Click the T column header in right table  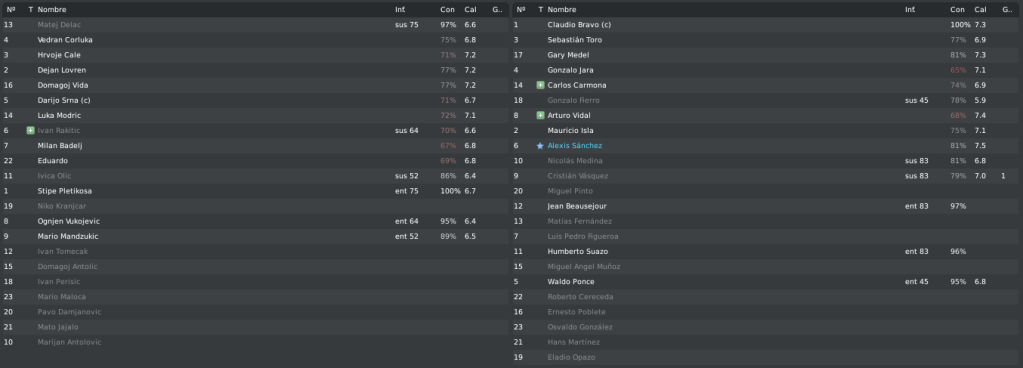(x=540, y=10)
